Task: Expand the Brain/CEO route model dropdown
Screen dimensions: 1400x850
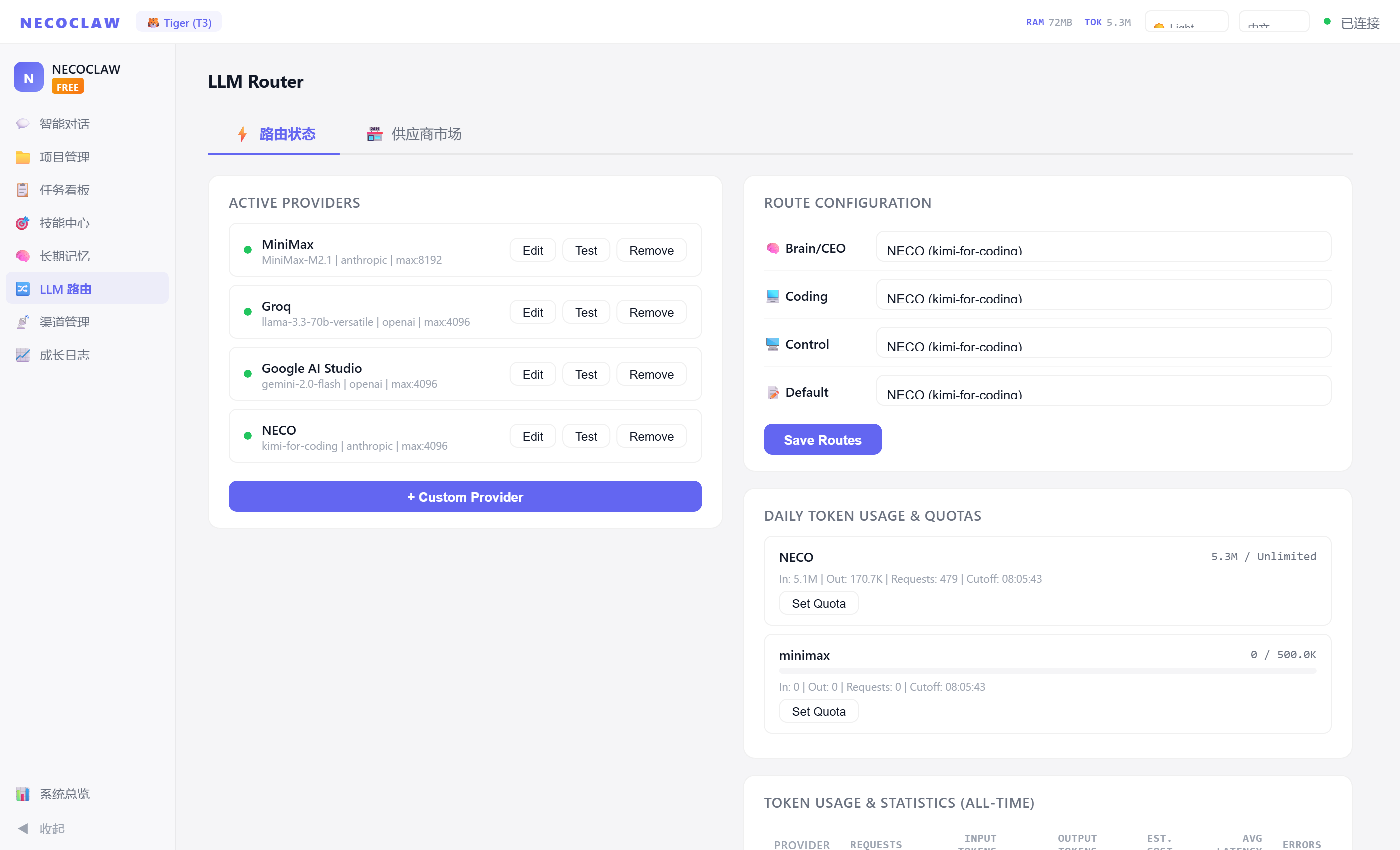Action: (x=1103, y=247)
